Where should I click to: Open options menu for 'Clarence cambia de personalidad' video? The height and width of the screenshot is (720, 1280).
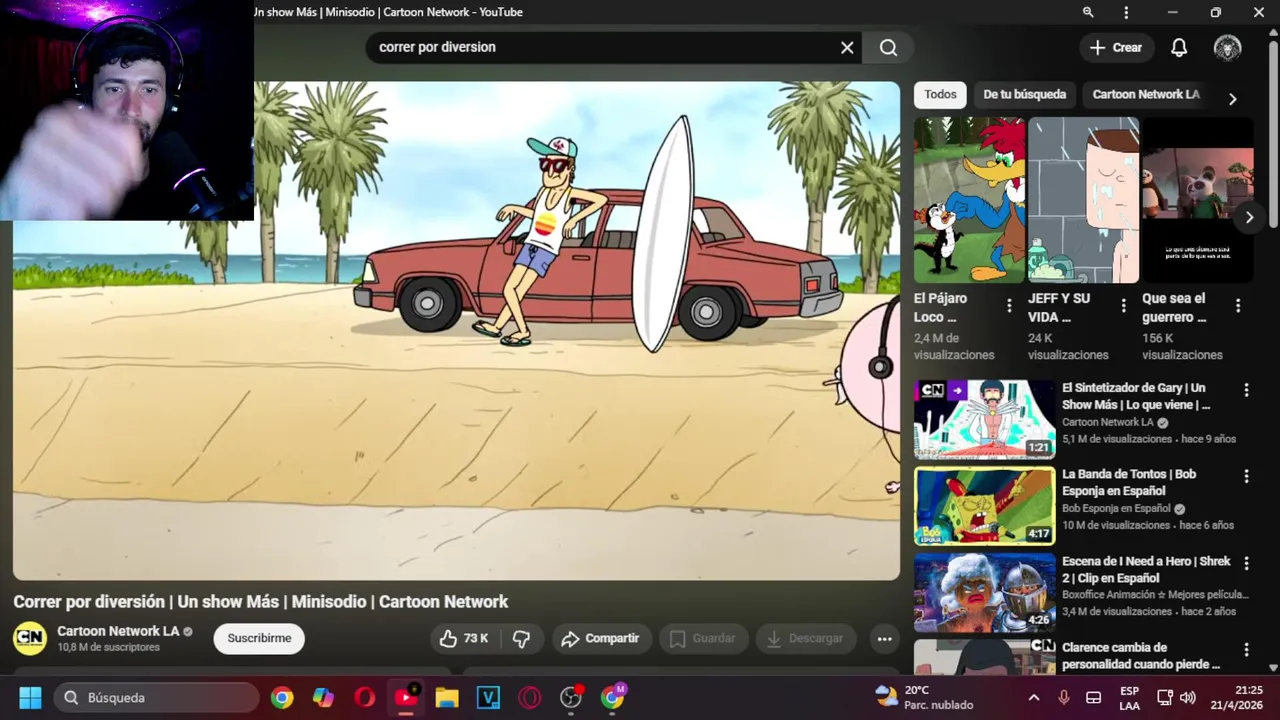point(1246,650)
